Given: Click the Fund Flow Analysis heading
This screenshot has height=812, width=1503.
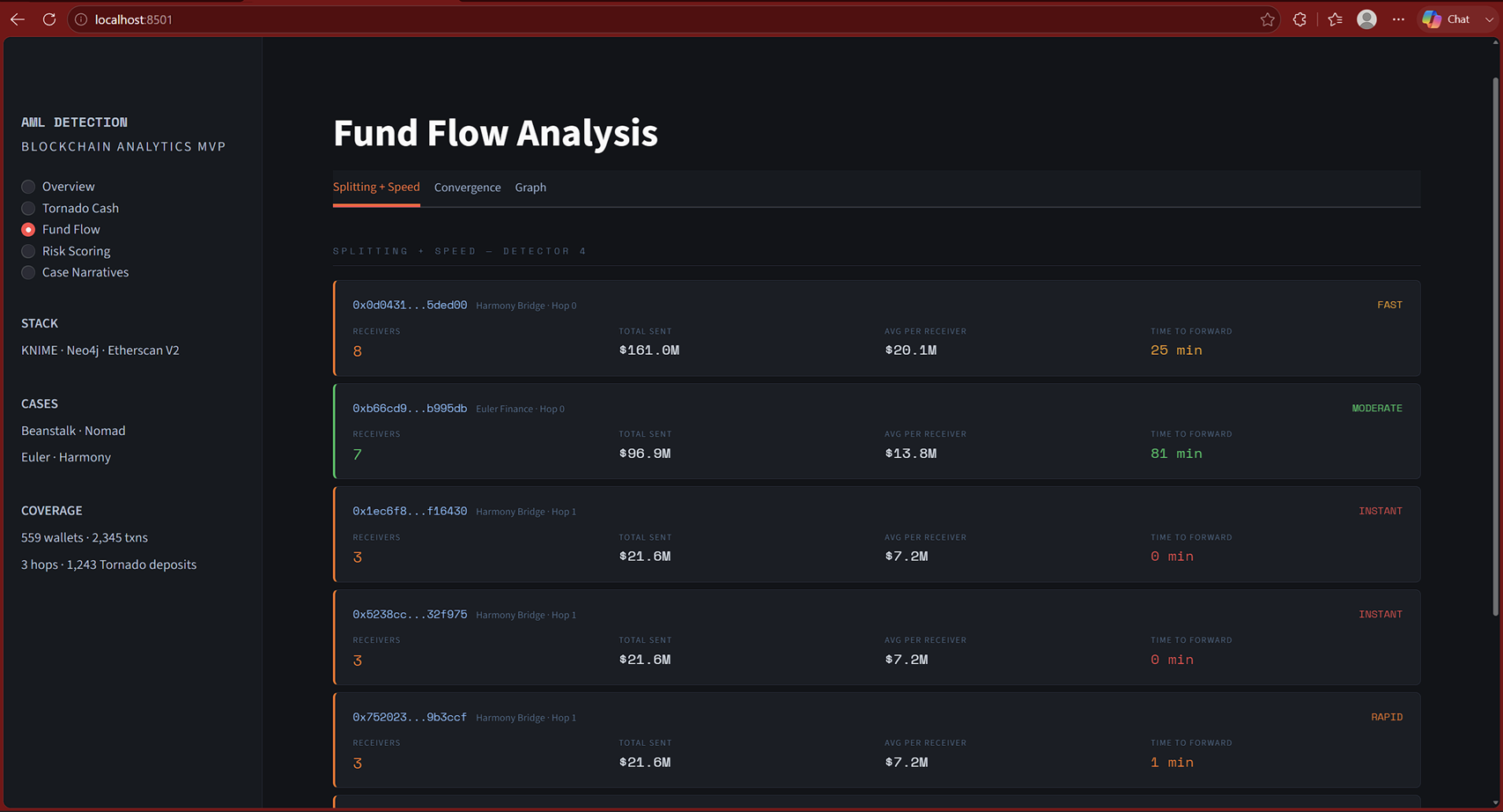Looking at the screenshot, I should [x=495, y=133].
